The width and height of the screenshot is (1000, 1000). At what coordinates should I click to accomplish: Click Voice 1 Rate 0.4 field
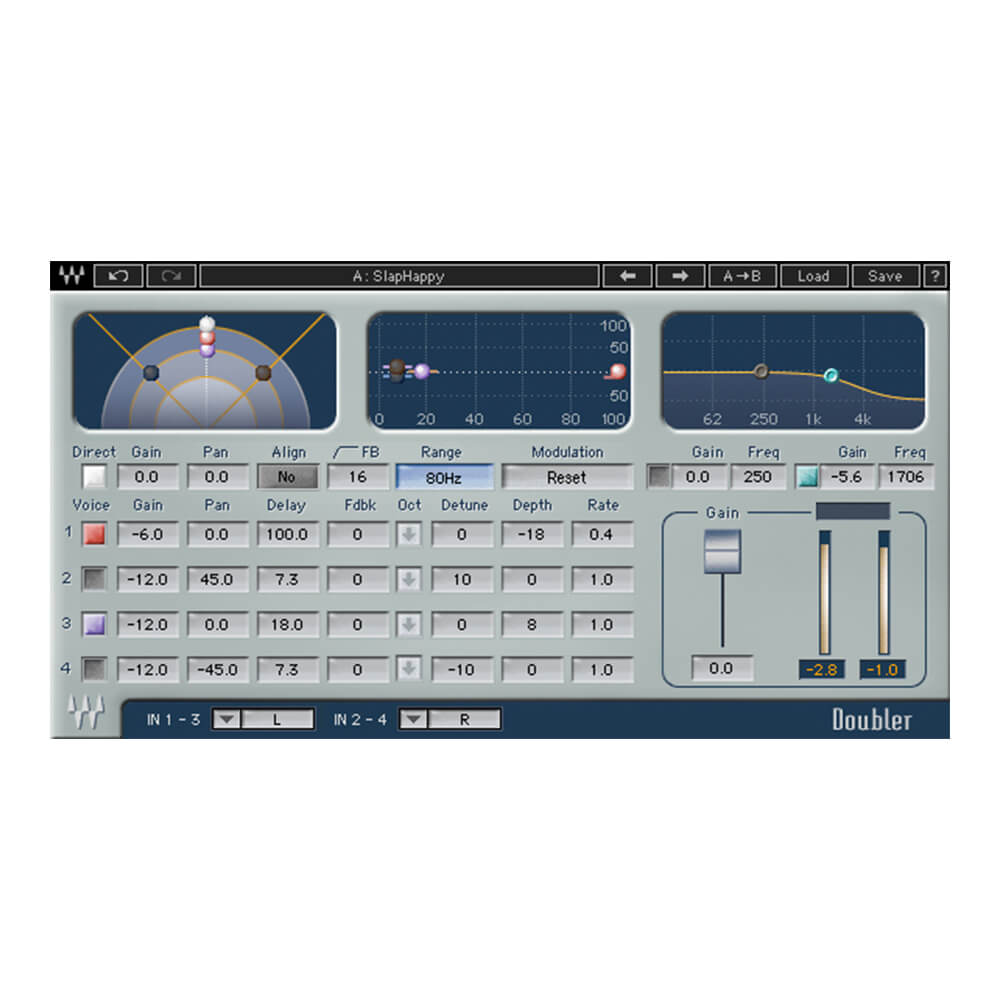tap(602, 534)
